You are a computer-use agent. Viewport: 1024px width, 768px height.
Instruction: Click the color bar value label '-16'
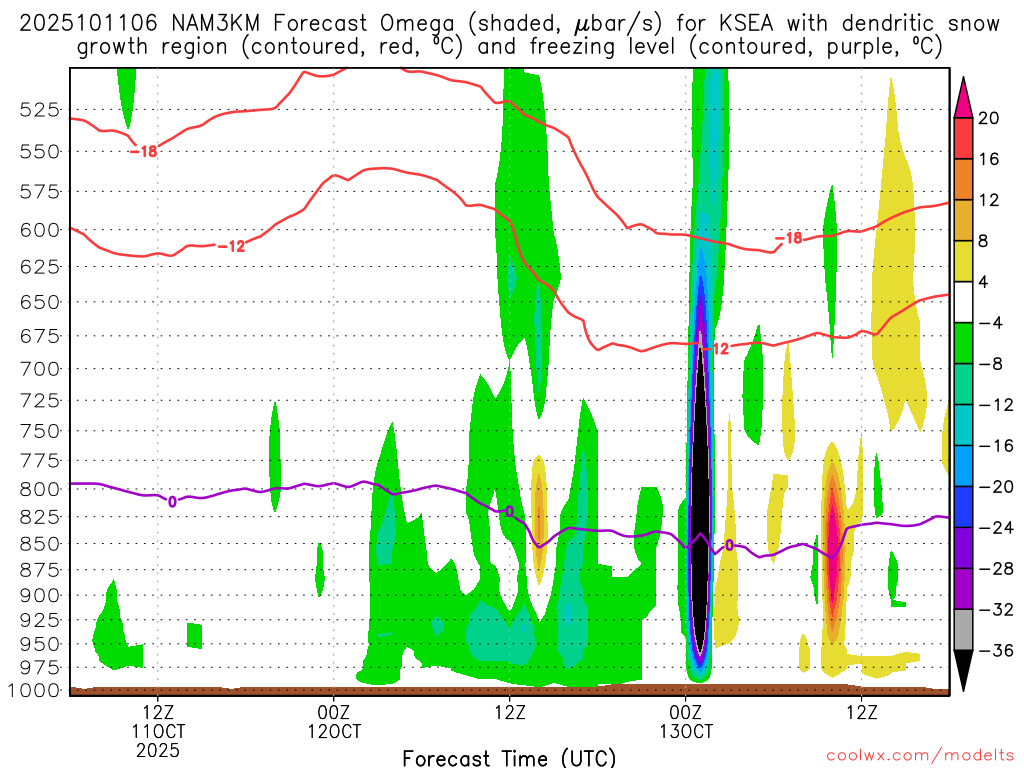click(995, 446)
